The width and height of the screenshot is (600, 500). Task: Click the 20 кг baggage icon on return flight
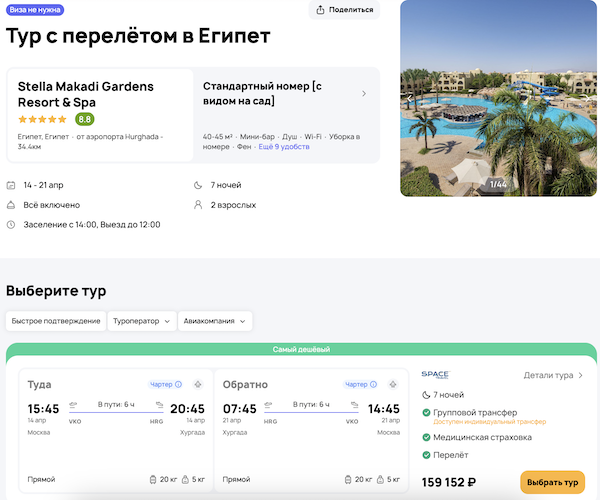[x=348, y=480]
